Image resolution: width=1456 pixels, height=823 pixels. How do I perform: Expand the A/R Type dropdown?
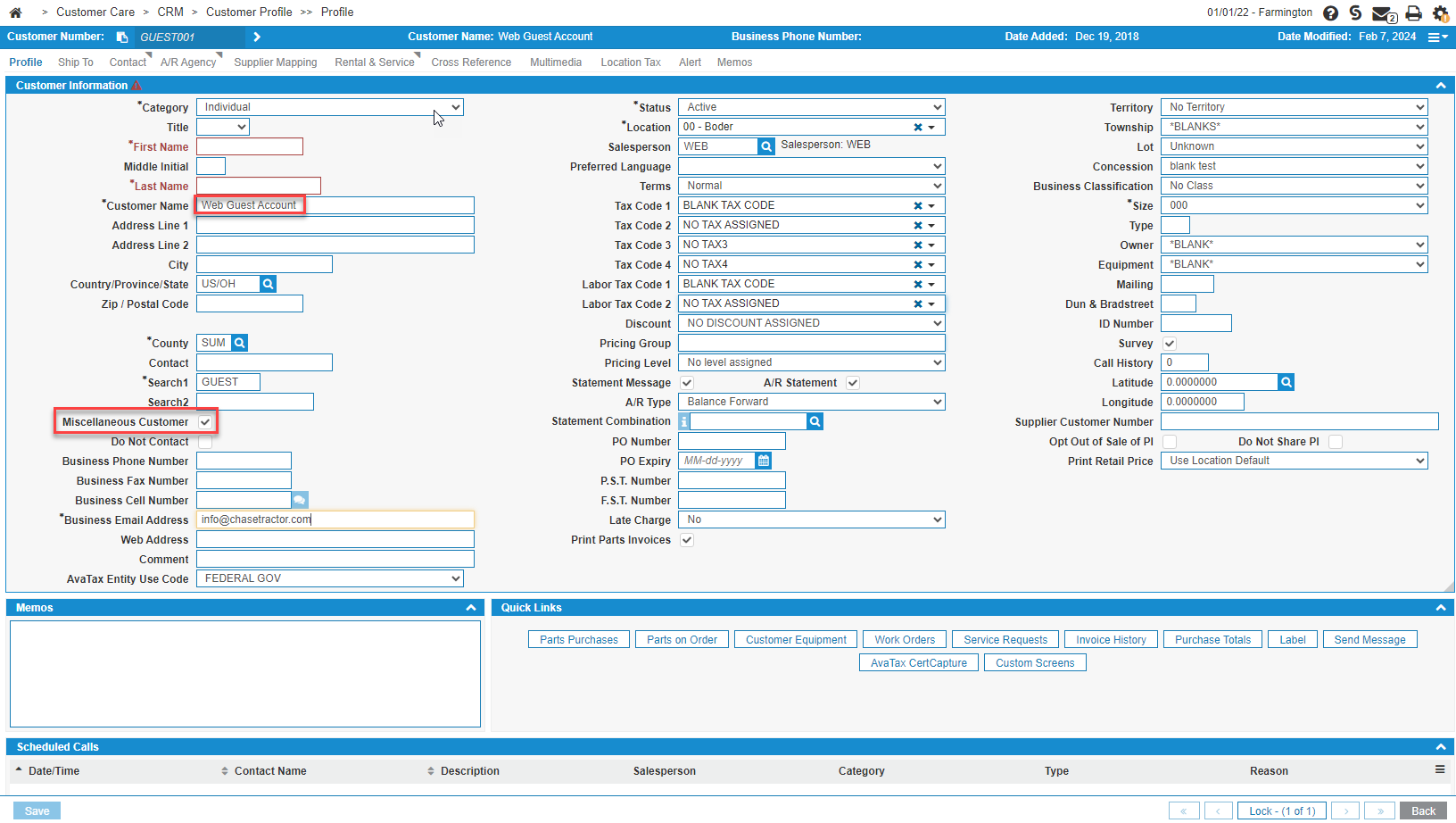pos(811,402)
